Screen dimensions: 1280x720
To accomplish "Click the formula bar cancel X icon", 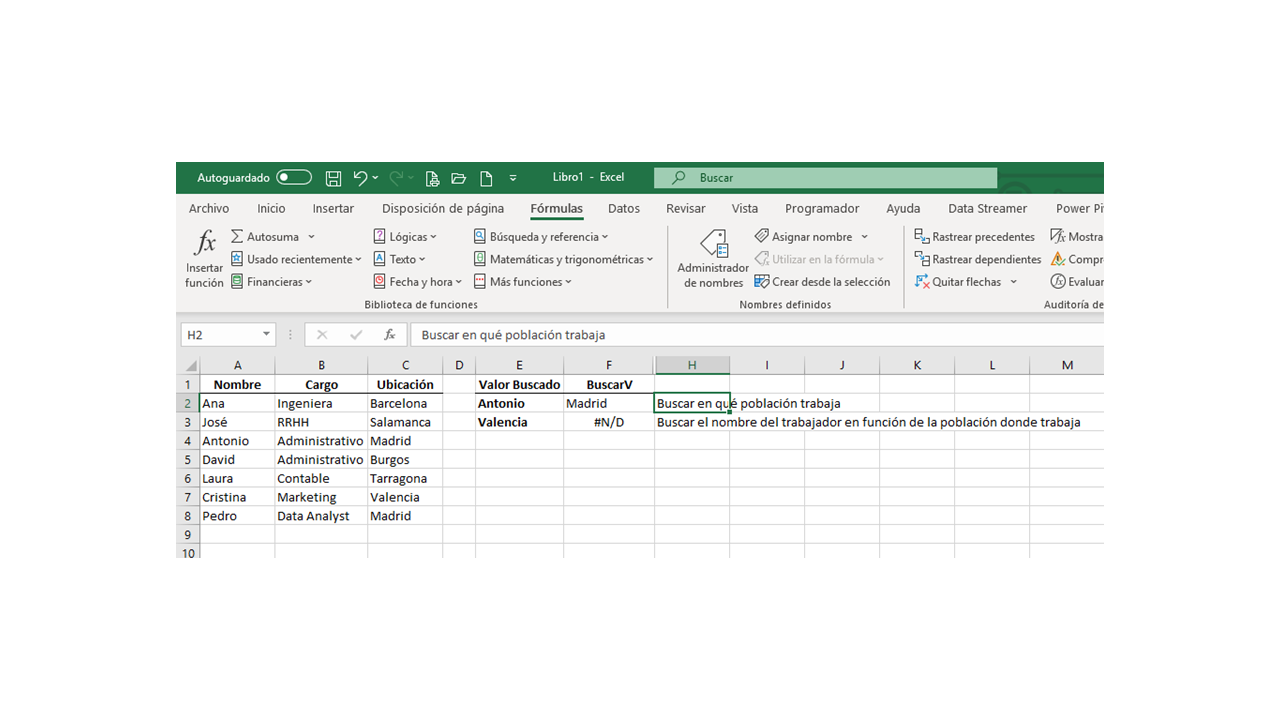I will (x=322, y=335).
